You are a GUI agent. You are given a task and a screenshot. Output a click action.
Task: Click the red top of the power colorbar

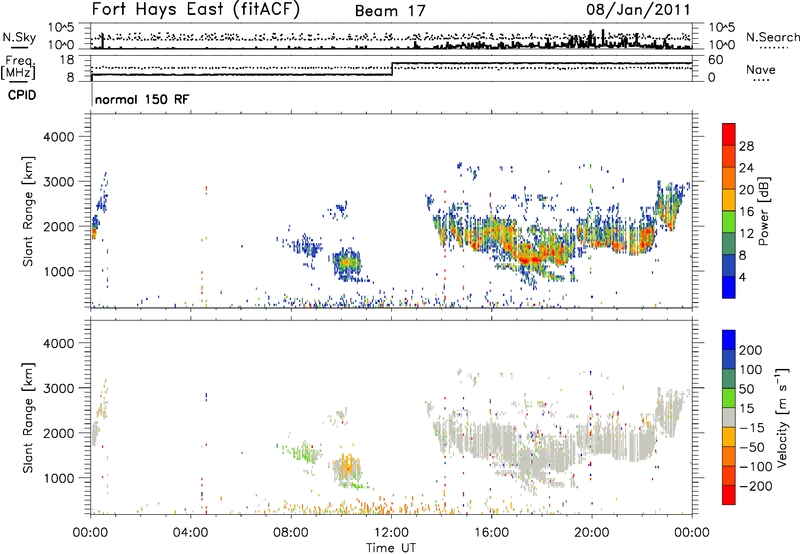tap(729, 134)
